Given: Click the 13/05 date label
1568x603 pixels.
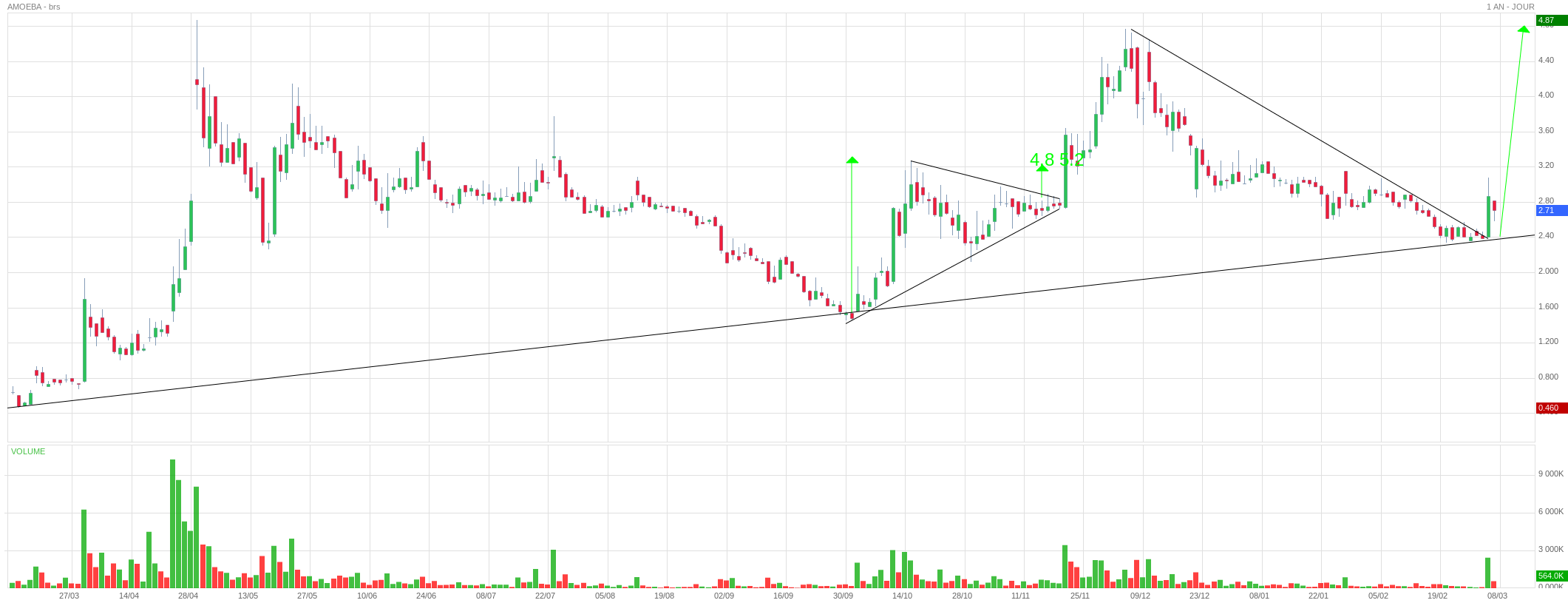Looking at the screenshot, I should [248, 596].
